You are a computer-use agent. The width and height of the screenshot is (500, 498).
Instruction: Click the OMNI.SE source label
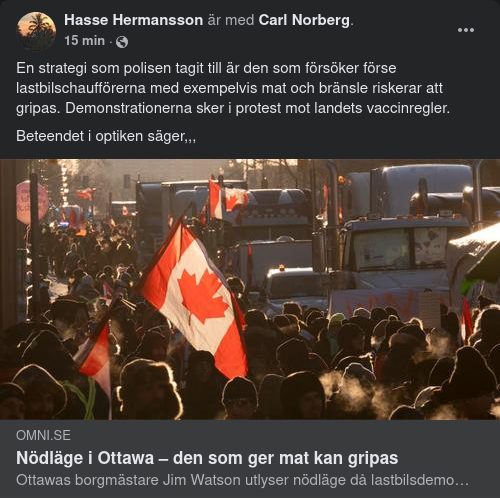[x=43, y=435]
